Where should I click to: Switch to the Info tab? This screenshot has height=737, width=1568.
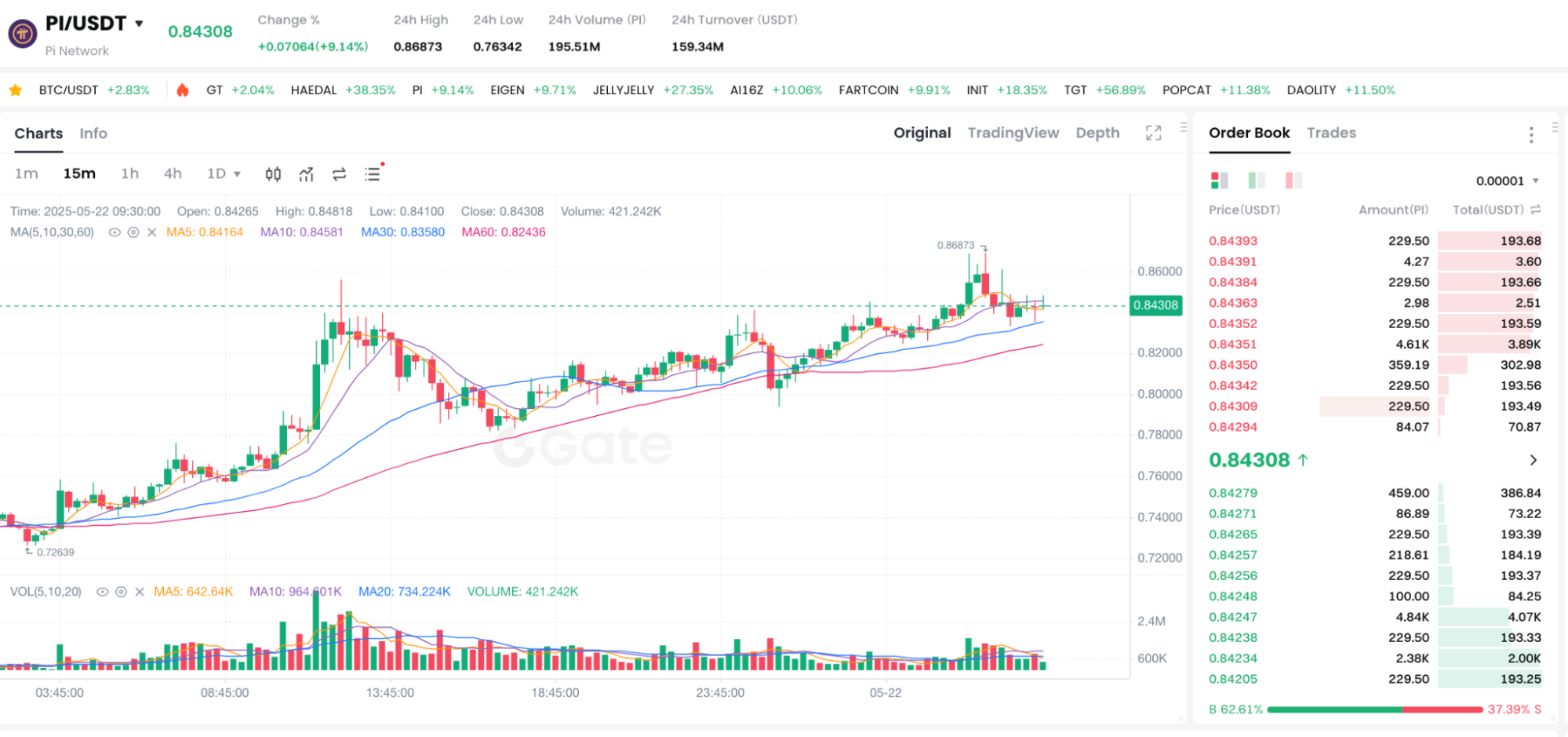93,133
